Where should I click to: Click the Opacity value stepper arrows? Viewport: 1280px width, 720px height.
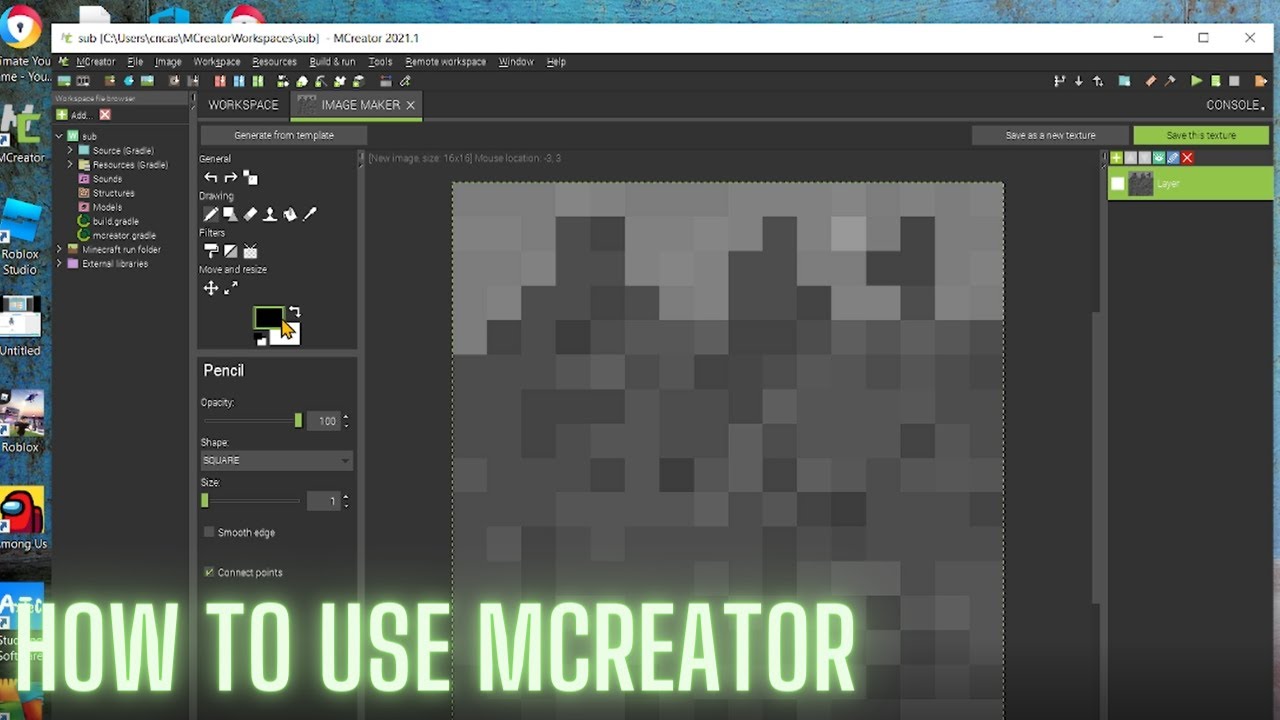(x=347, y=421)
